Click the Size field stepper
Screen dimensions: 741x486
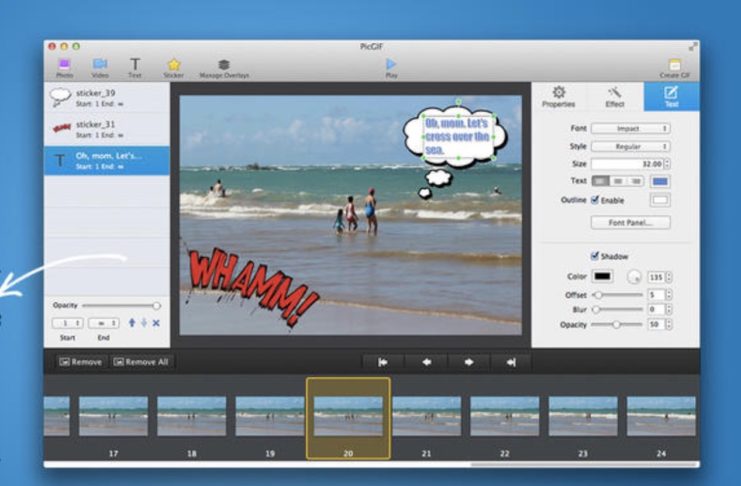click(667, 164)
